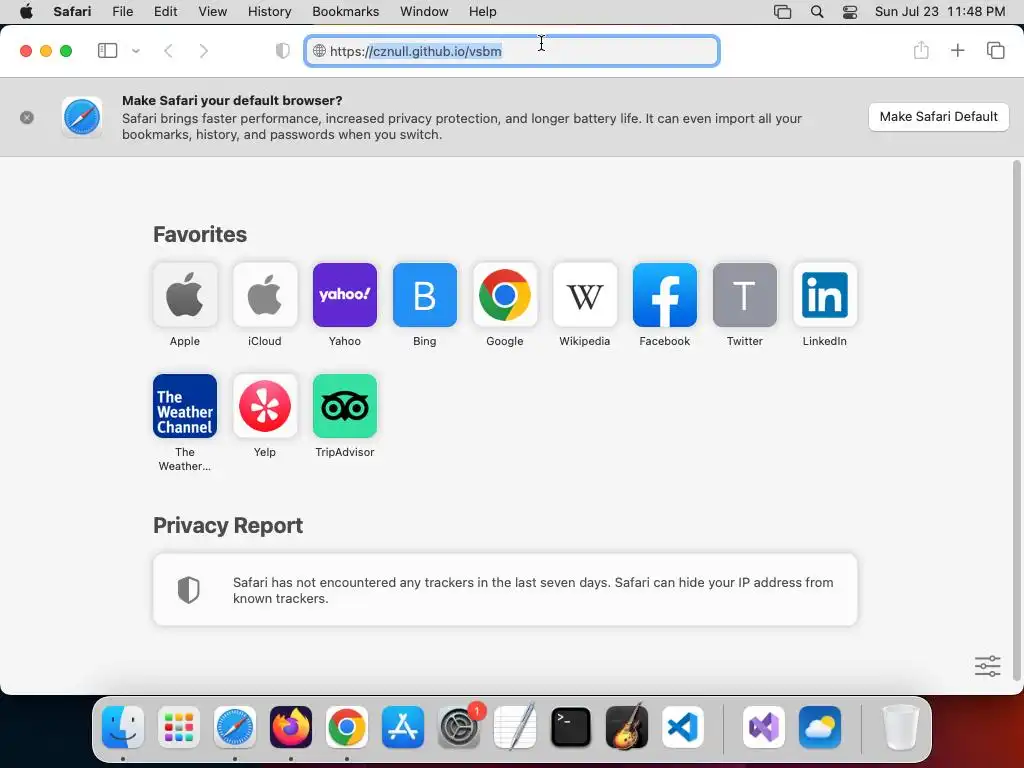Open the Yelp favorite
Viewport: 1024px width, 768px height.
264,406
